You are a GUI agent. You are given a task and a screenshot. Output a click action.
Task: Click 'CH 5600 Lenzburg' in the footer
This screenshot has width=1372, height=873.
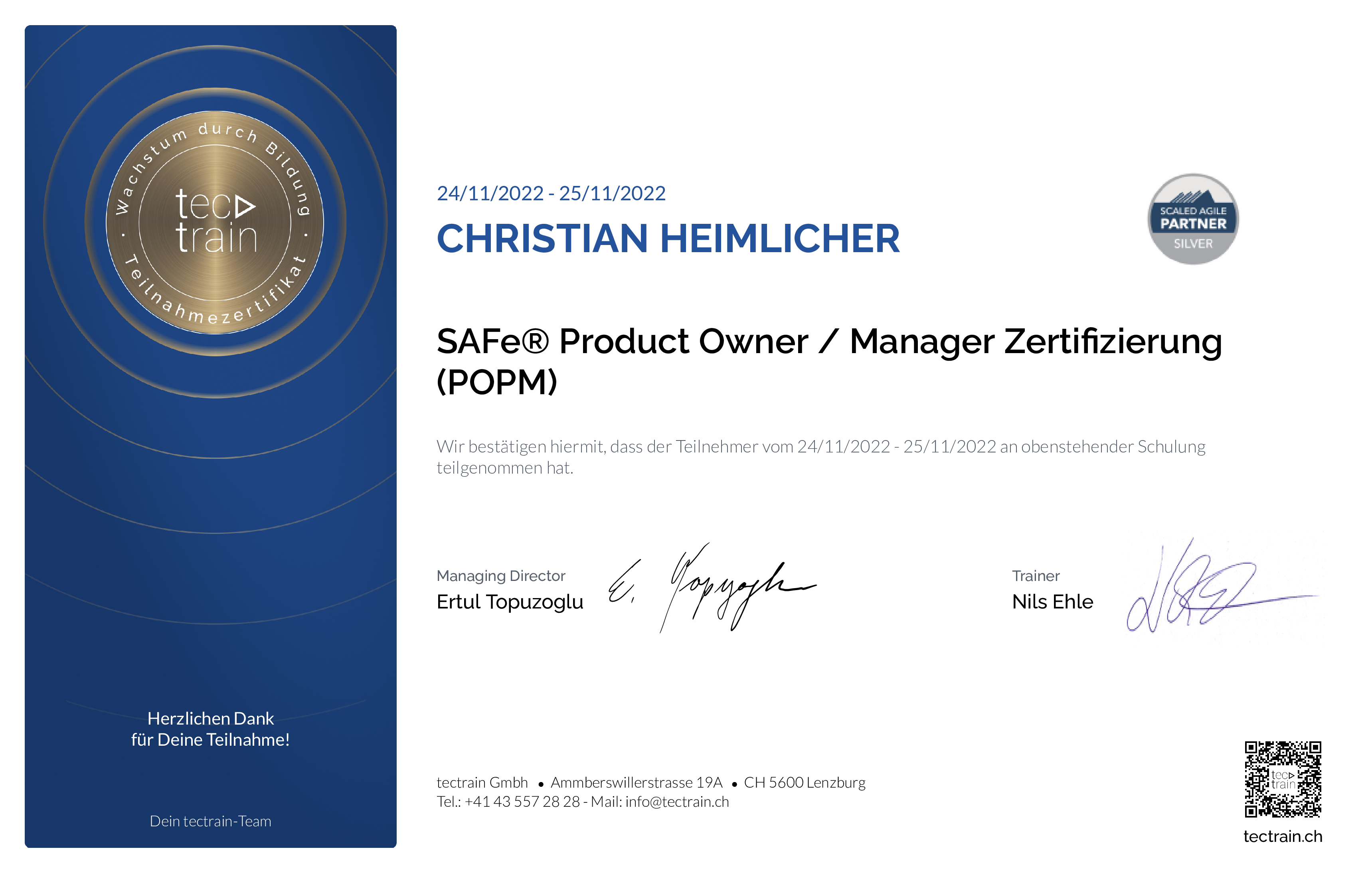pos(805,782)
